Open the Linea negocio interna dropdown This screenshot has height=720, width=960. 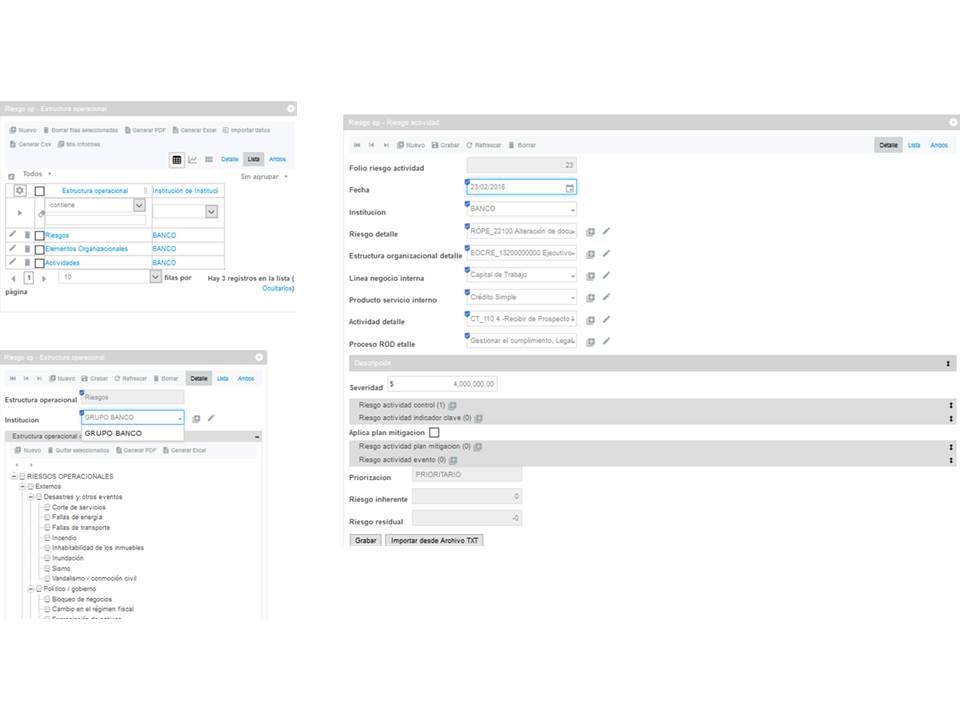tap(521, 275)
